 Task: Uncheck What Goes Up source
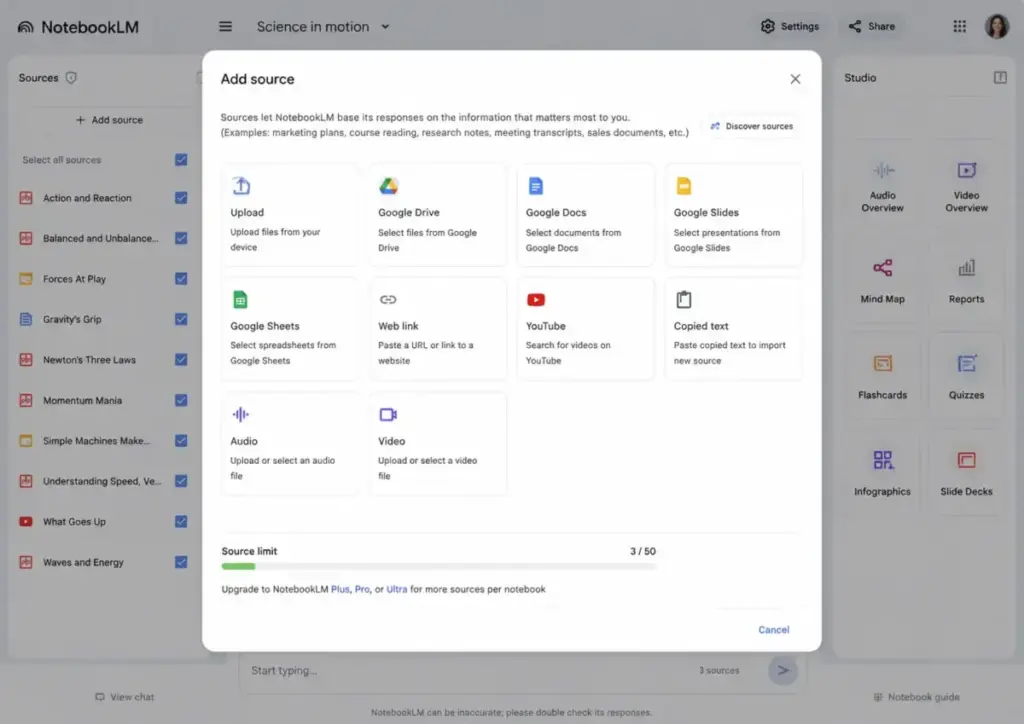181,522
